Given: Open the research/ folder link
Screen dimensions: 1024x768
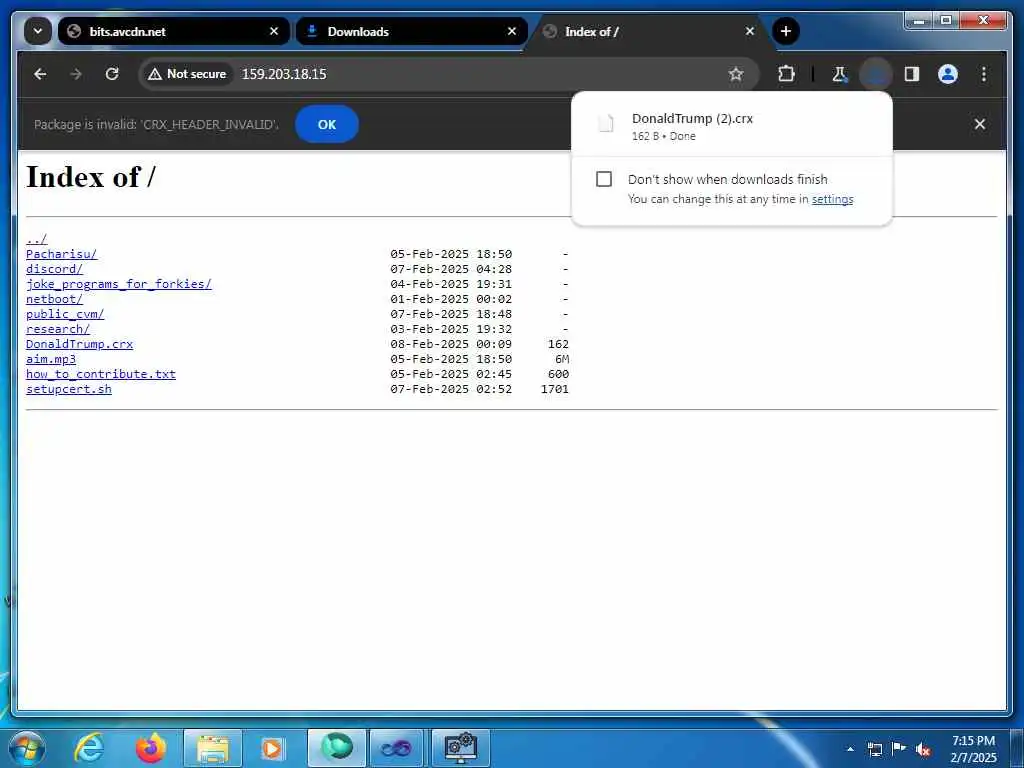Looking at the screenshot, I should (x=58, y=329).
